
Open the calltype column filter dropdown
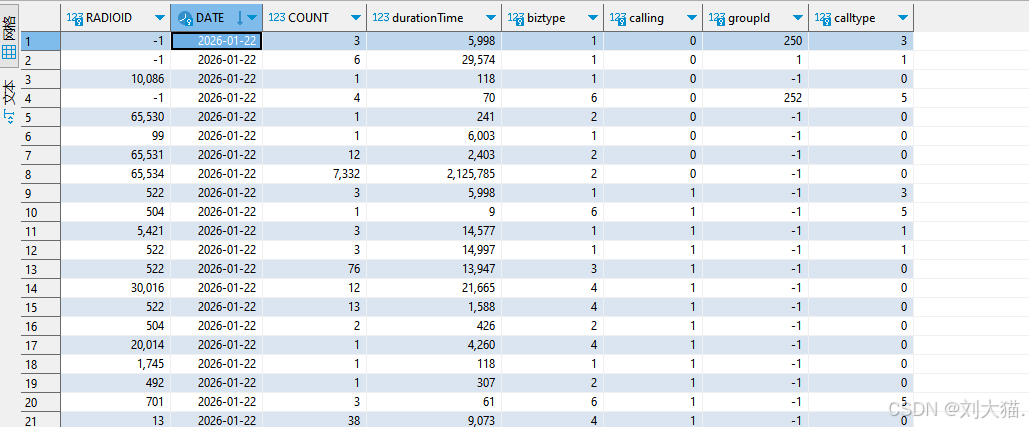[903, 18]
